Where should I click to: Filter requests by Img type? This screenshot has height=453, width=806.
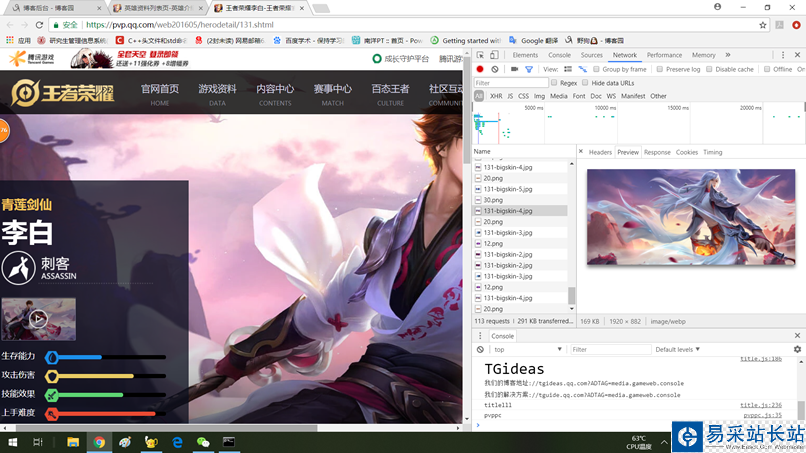coord(539,96)
